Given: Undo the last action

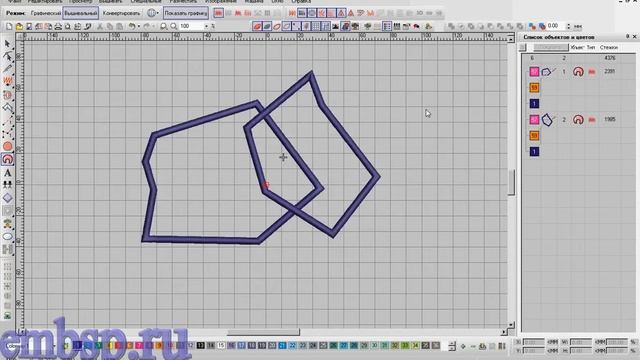Looking at the screenshot, I should [131, 27].
